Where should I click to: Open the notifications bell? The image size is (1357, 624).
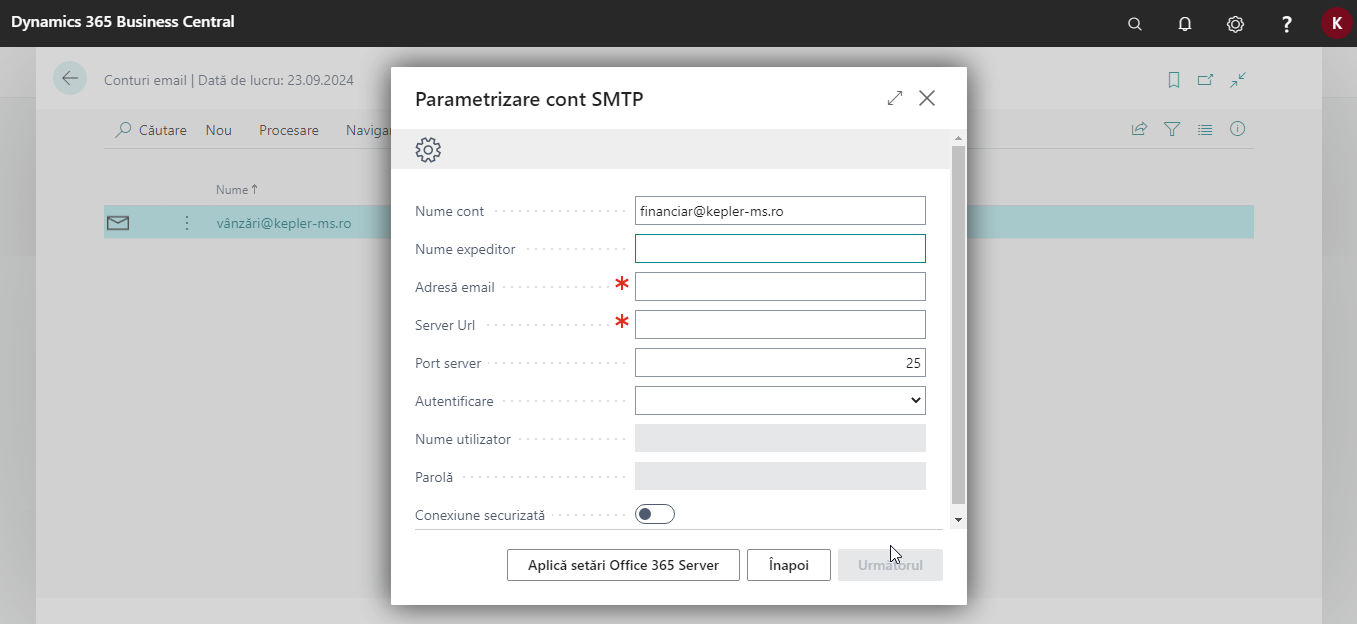(1185, 23)
